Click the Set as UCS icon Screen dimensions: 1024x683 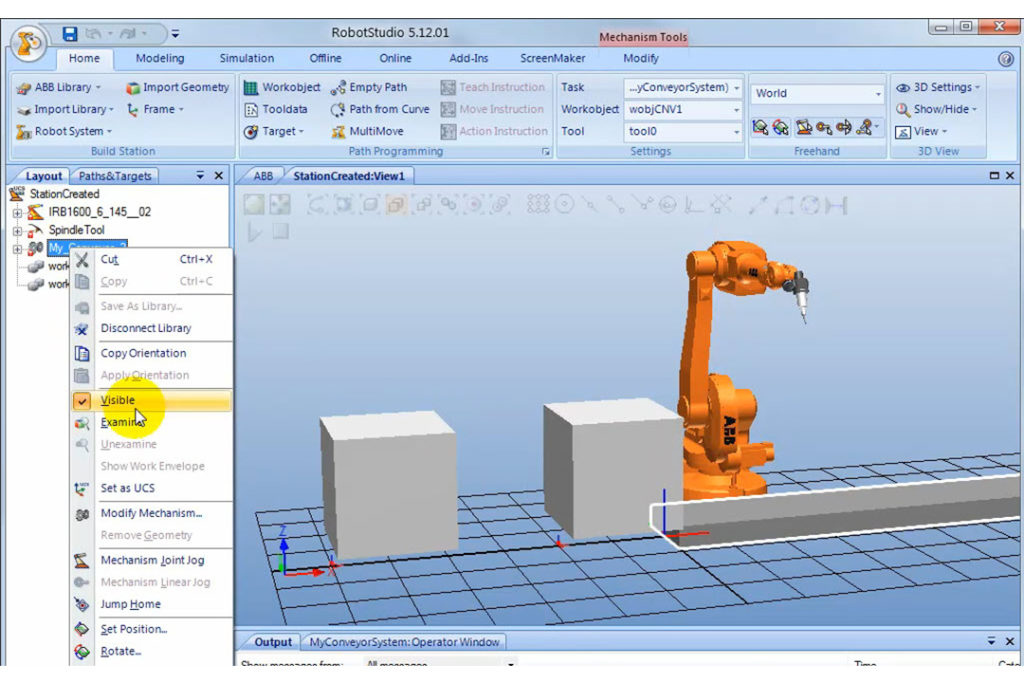(82, 488)
